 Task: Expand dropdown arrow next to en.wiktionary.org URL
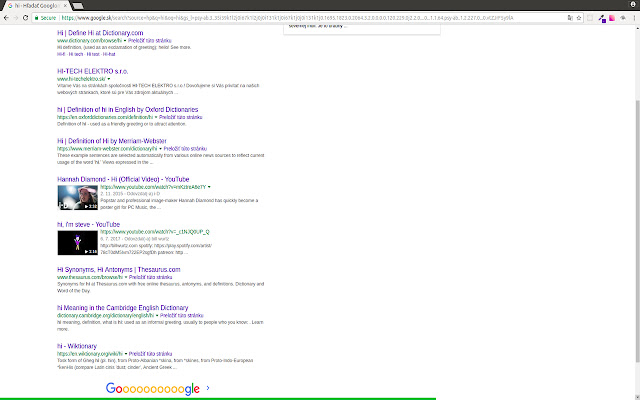pos(126,354)
